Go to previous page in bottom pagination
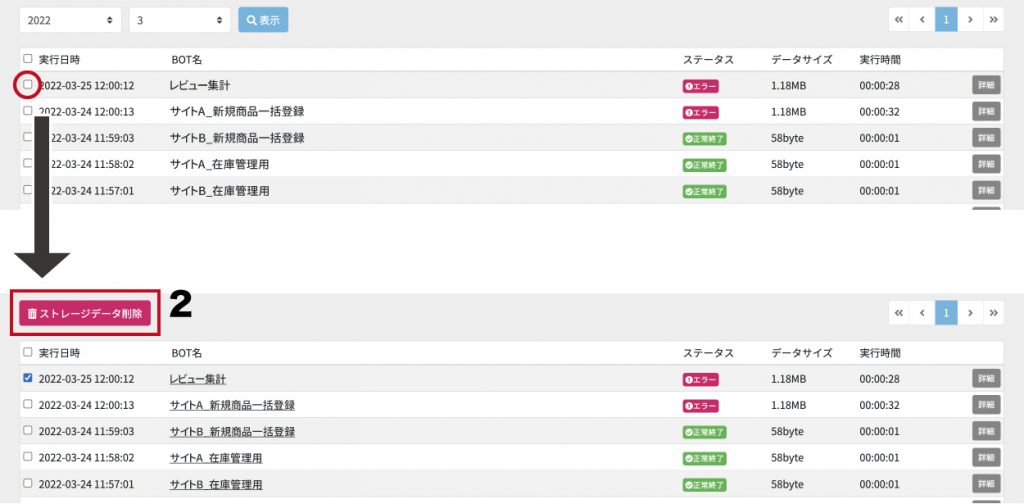The height and width of the screenshot is (504, 1024). coord(922,313)
